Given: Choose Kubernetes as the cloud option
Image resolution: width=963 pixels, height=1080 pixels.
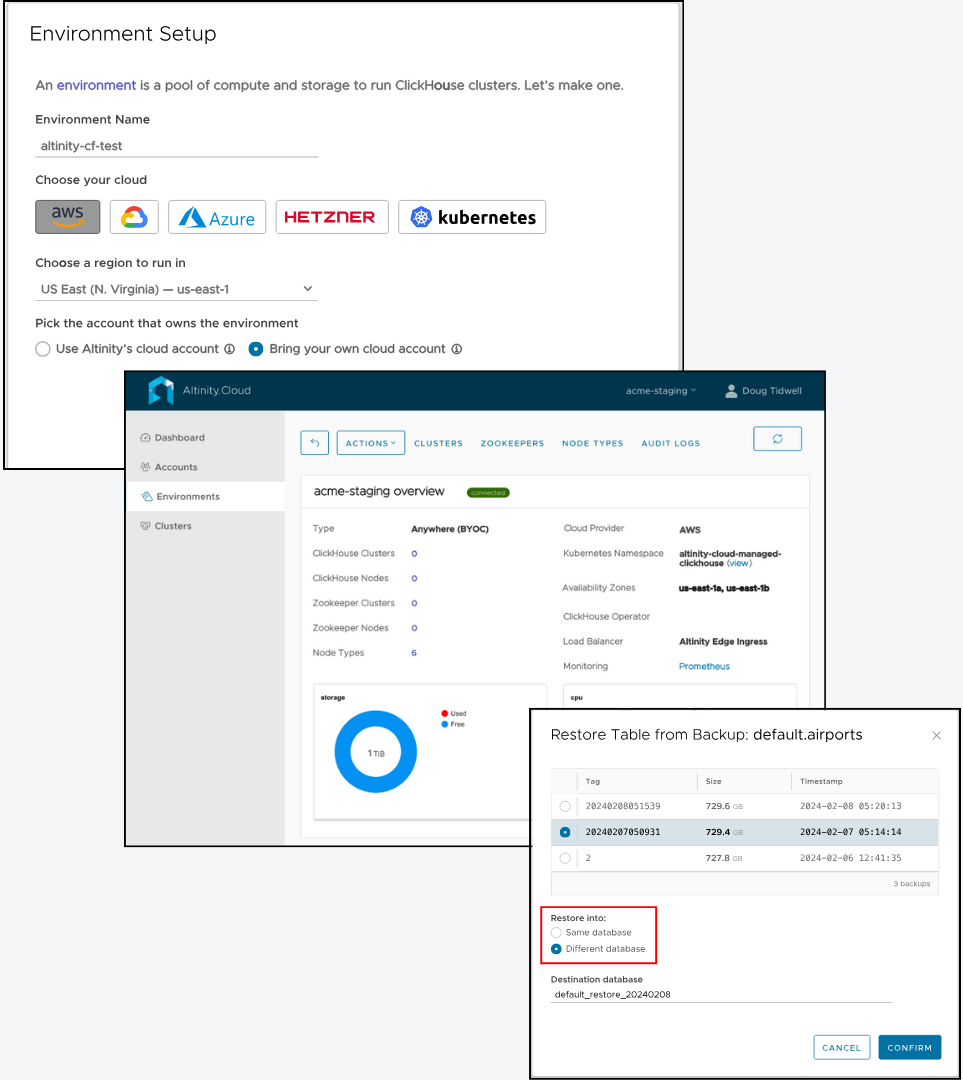Looking at the screenshot, I should (472, 217).
